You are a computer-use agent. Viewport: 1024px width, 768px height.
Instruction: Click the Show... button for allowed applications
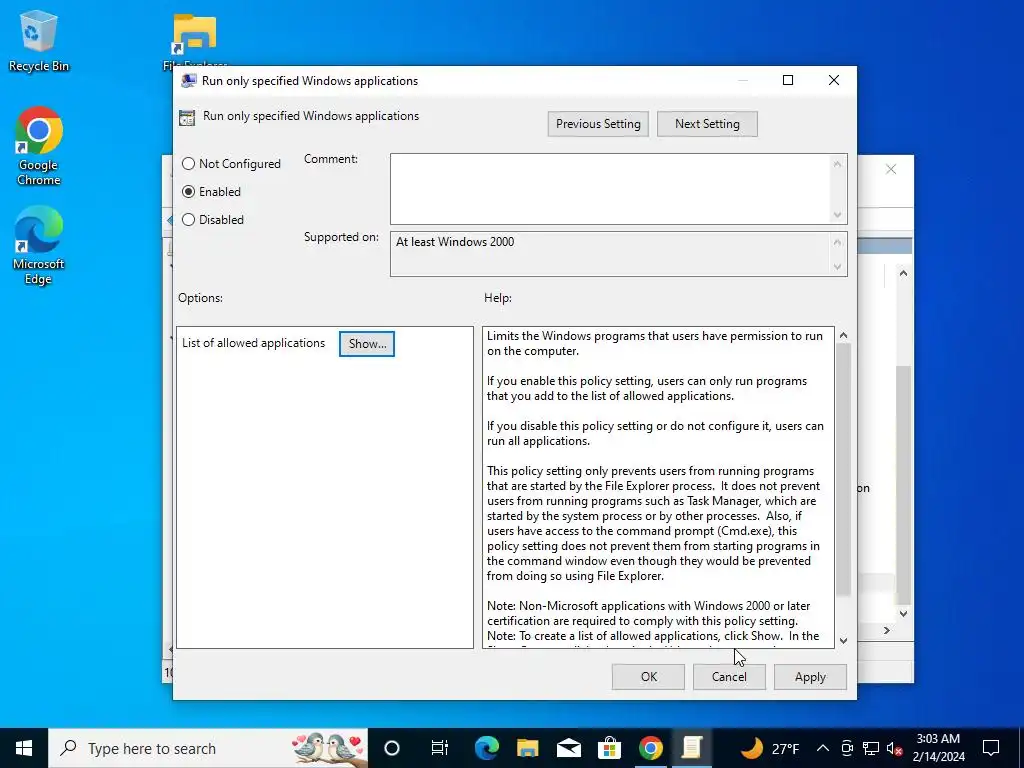(367, 344)
